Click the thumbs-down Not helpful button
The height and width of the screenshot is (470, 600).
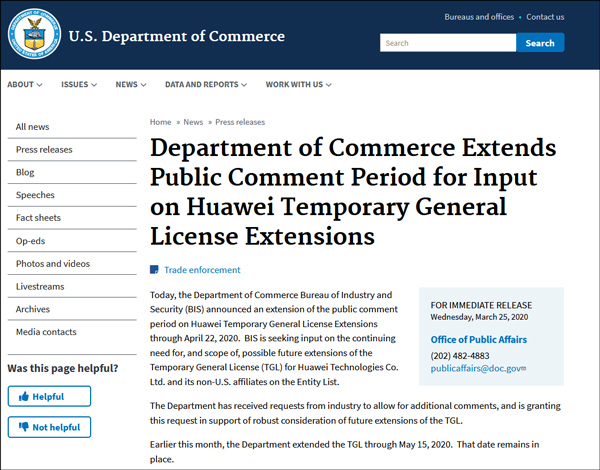(49, 428)
